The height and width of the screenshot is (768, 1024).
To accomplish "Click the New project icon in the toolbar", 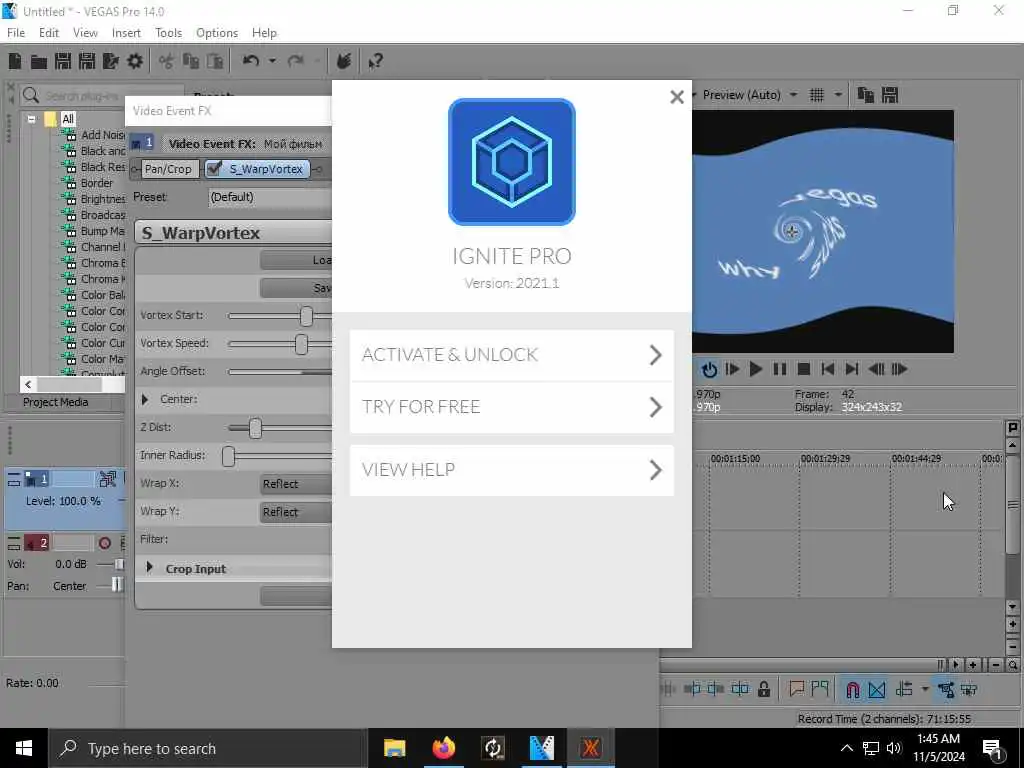I will click(x=15, y=61).
